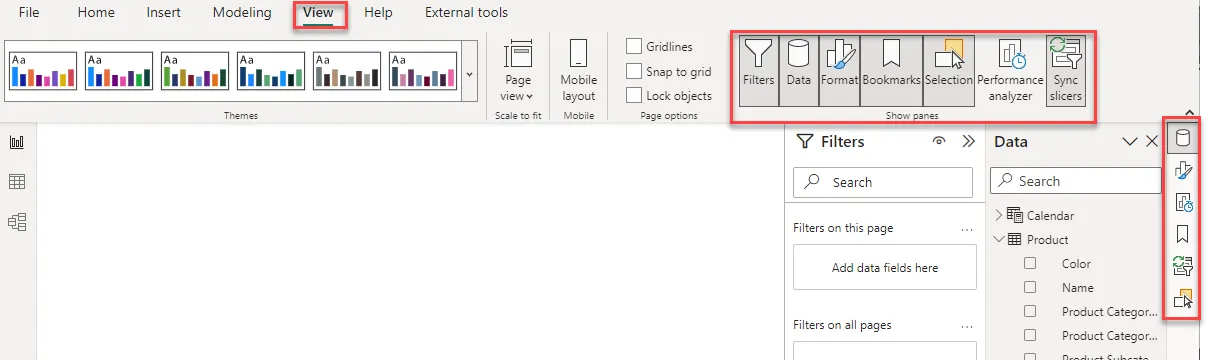Show the Bookmarks pane from ribbon

pos(890,70)
